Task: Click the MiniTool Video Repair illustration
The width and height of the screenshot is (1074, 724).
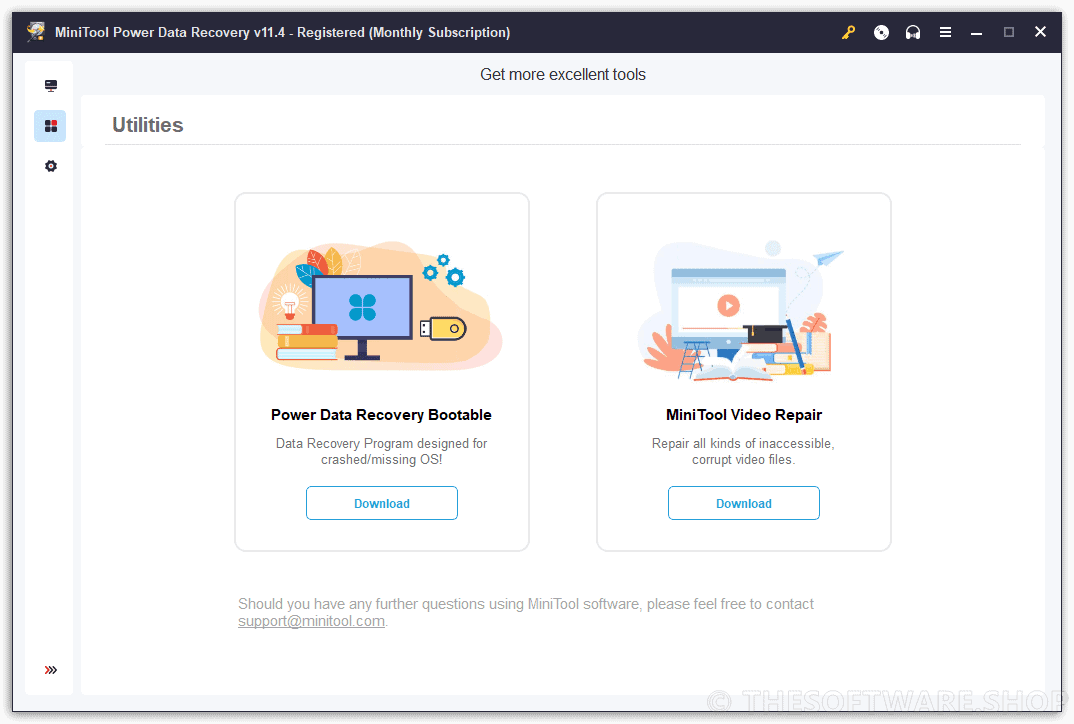Action: (740, 310)
